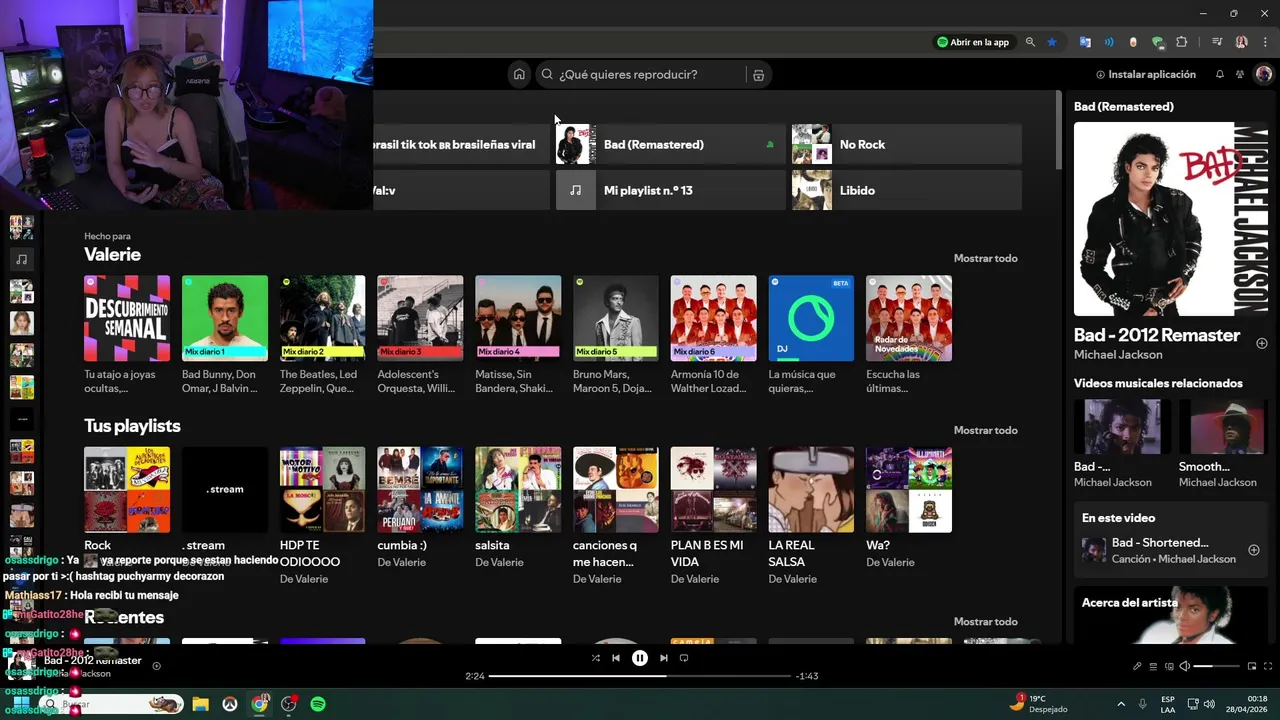
Task: Click the main page vertical scrollbar
Action: pyautogui.click(x=1059, y=130)
